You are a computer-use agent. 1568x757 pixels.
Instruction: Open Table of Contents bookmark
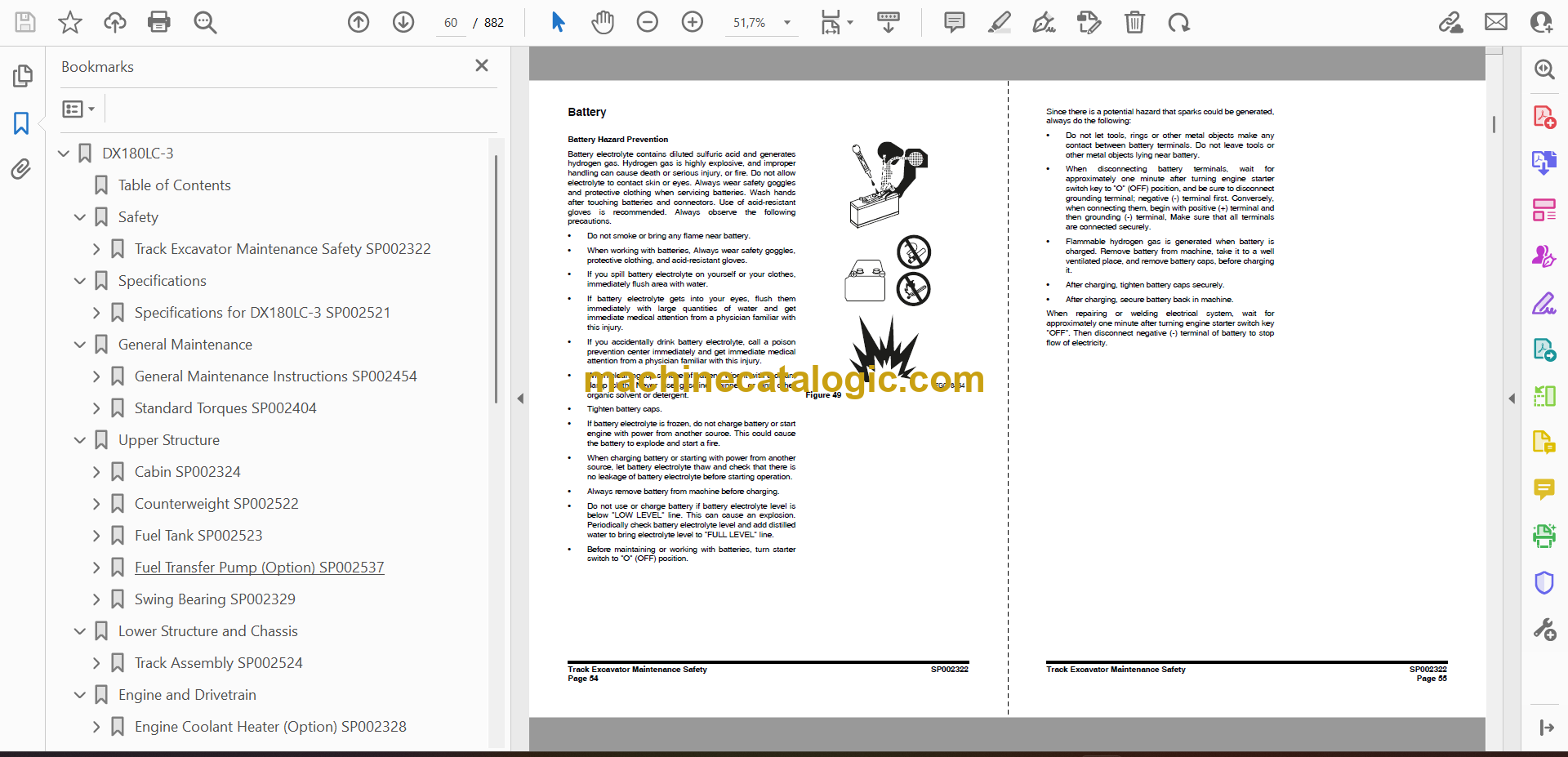pos(174,185)
